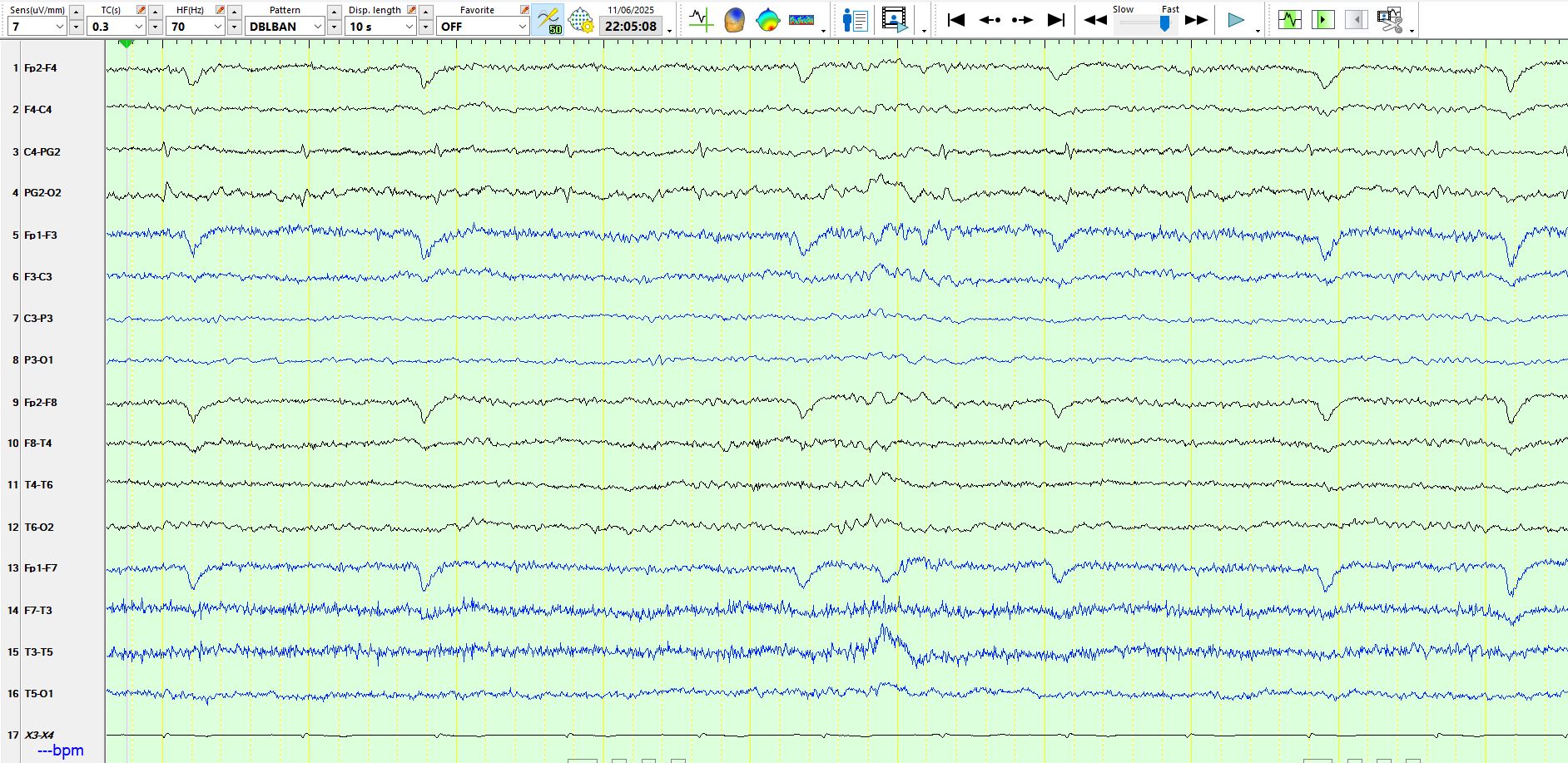The height and width of the screenshot is (763, 1568).
Task: Expand the arrow beside the video playback icon
Action: tap(925, 31)
